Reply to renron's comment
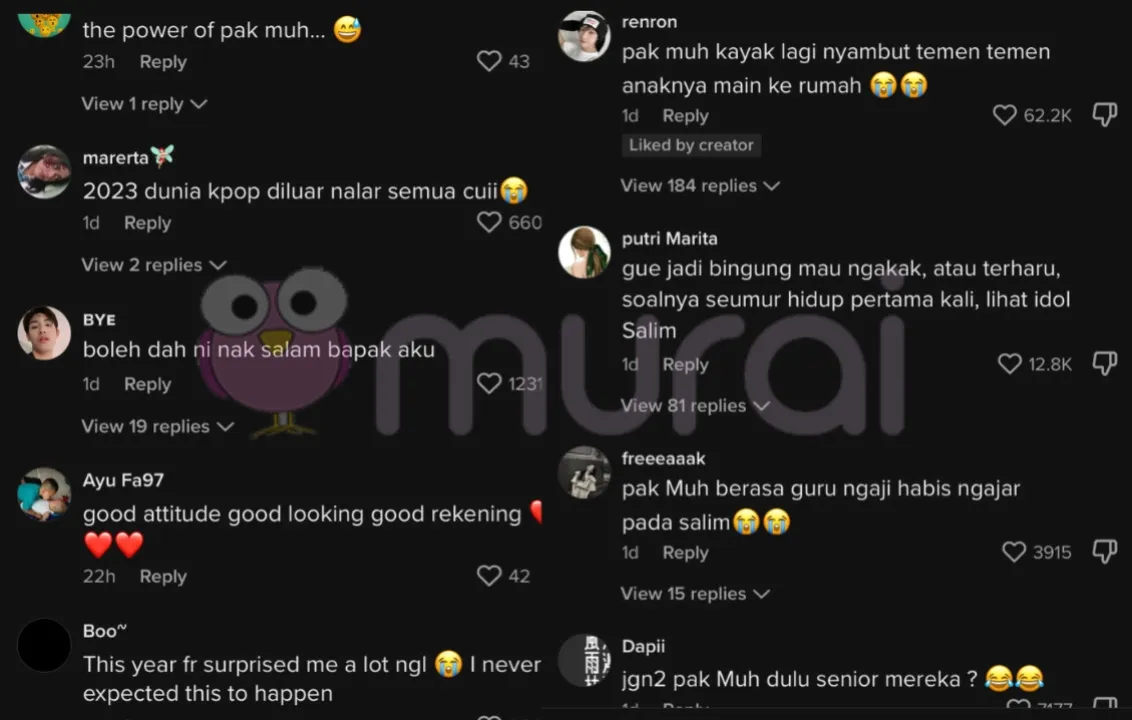The width and height of the screenshot is (1132, 720). pos(685,116)
